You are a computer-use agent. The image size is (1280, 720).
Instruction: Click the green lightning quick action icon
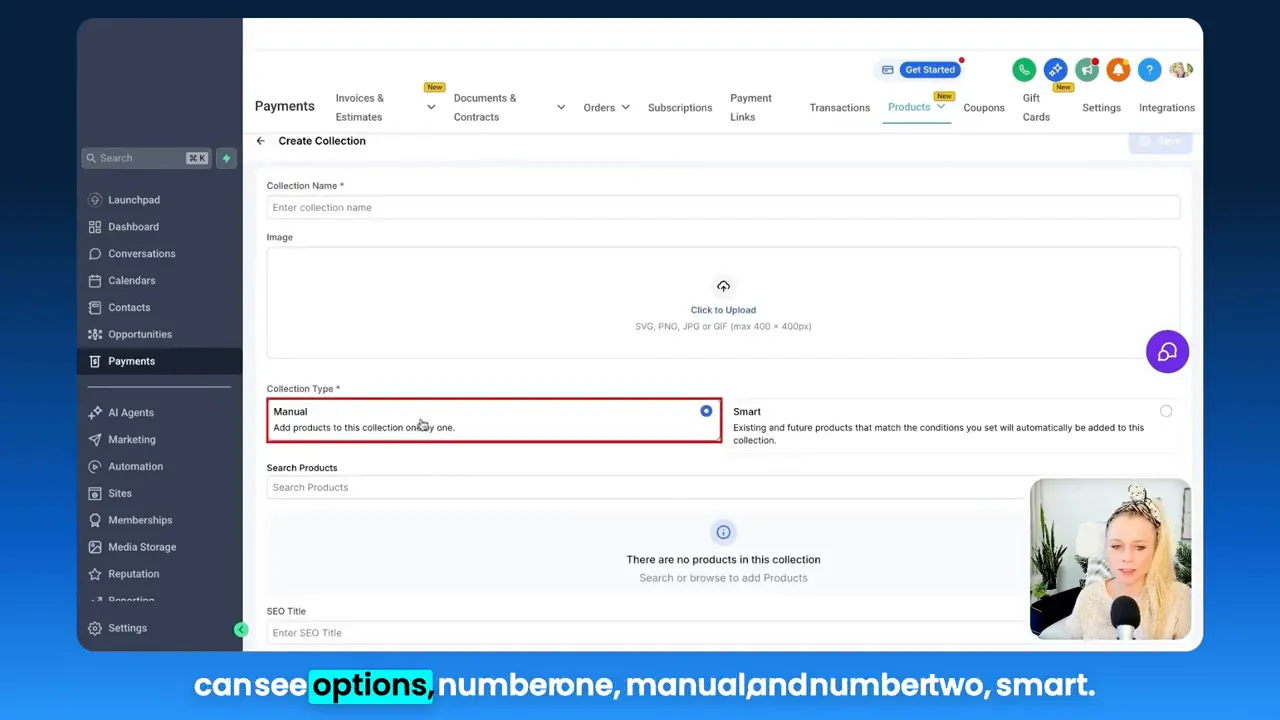pos(226,158)
